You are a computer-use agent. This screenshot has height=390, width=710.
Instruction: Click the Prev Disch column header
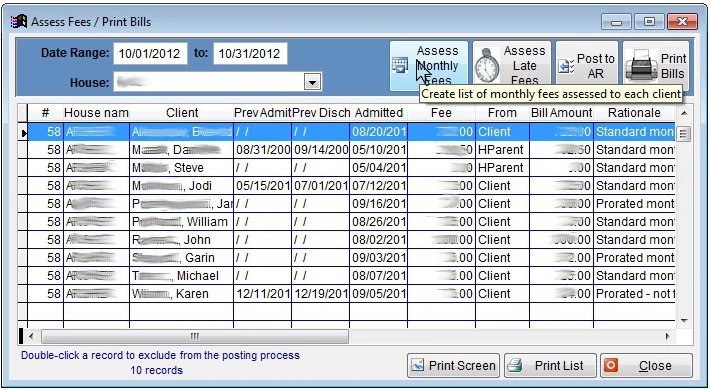321,113
